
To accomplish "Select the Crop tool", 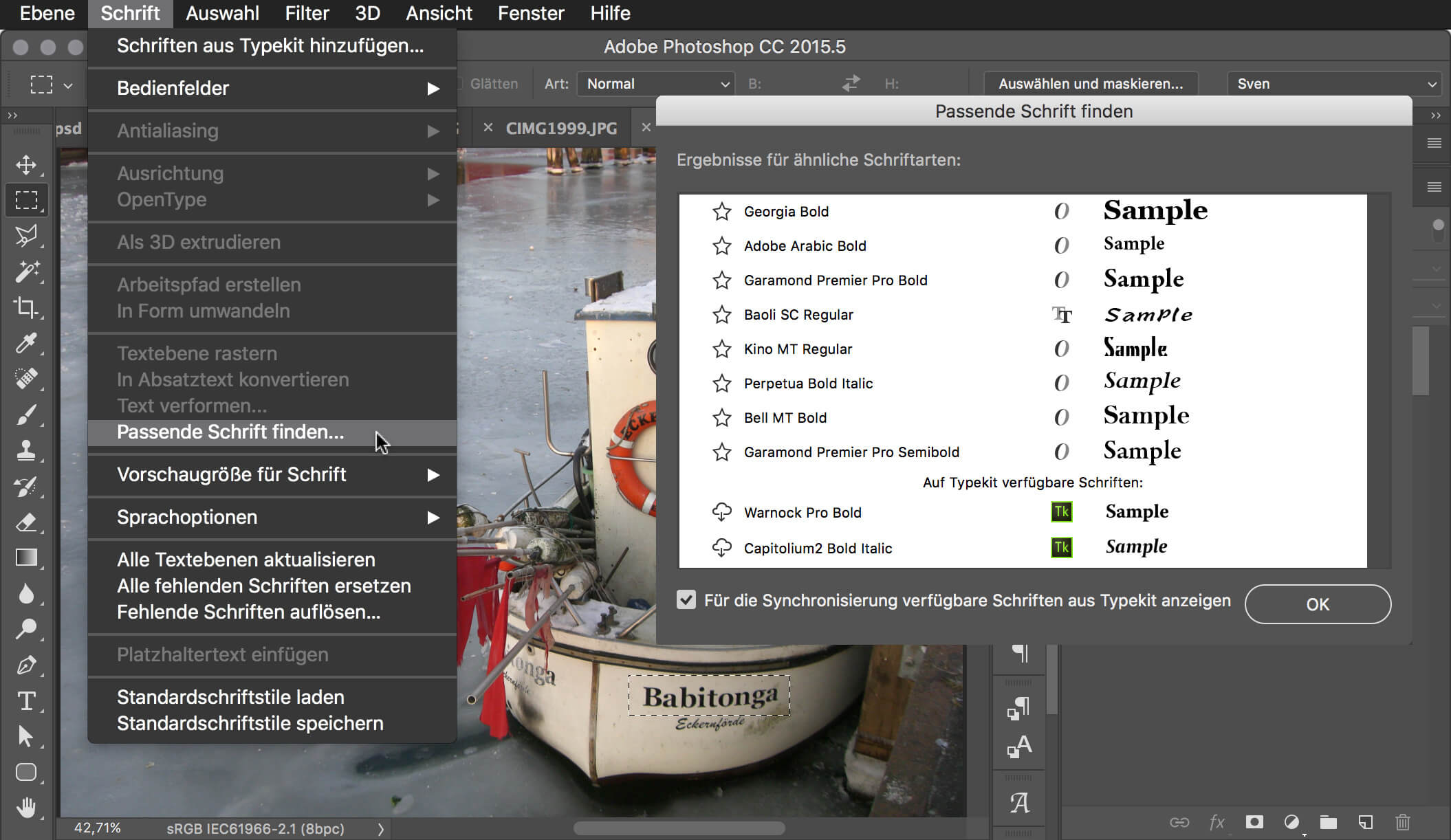I will point(26,307).
